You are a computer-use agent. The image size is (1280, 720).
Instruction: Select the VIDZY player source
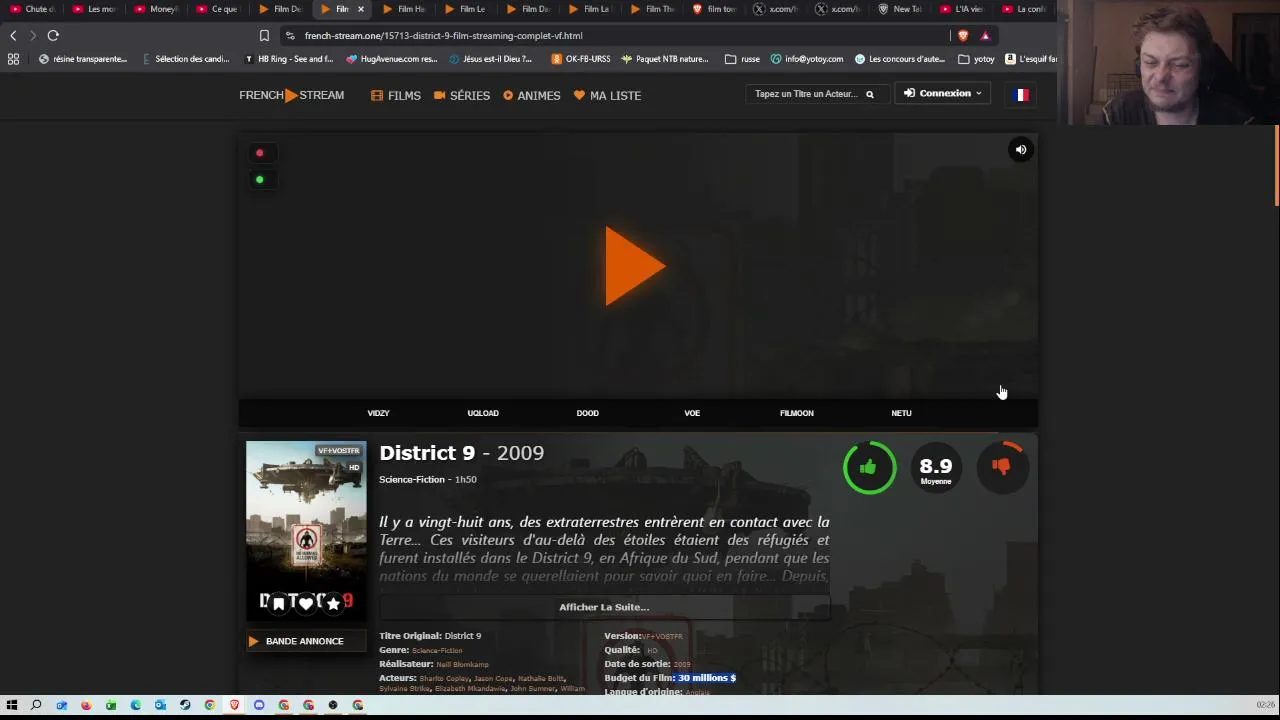[x=378, y=413]
